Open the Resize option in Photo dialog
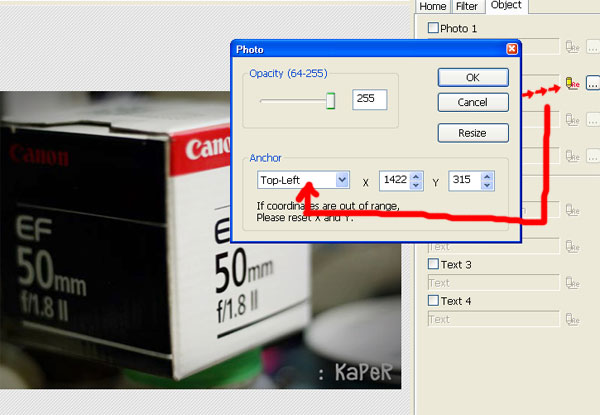The width and height of the screenshot is (600, 415). (473, 133)
